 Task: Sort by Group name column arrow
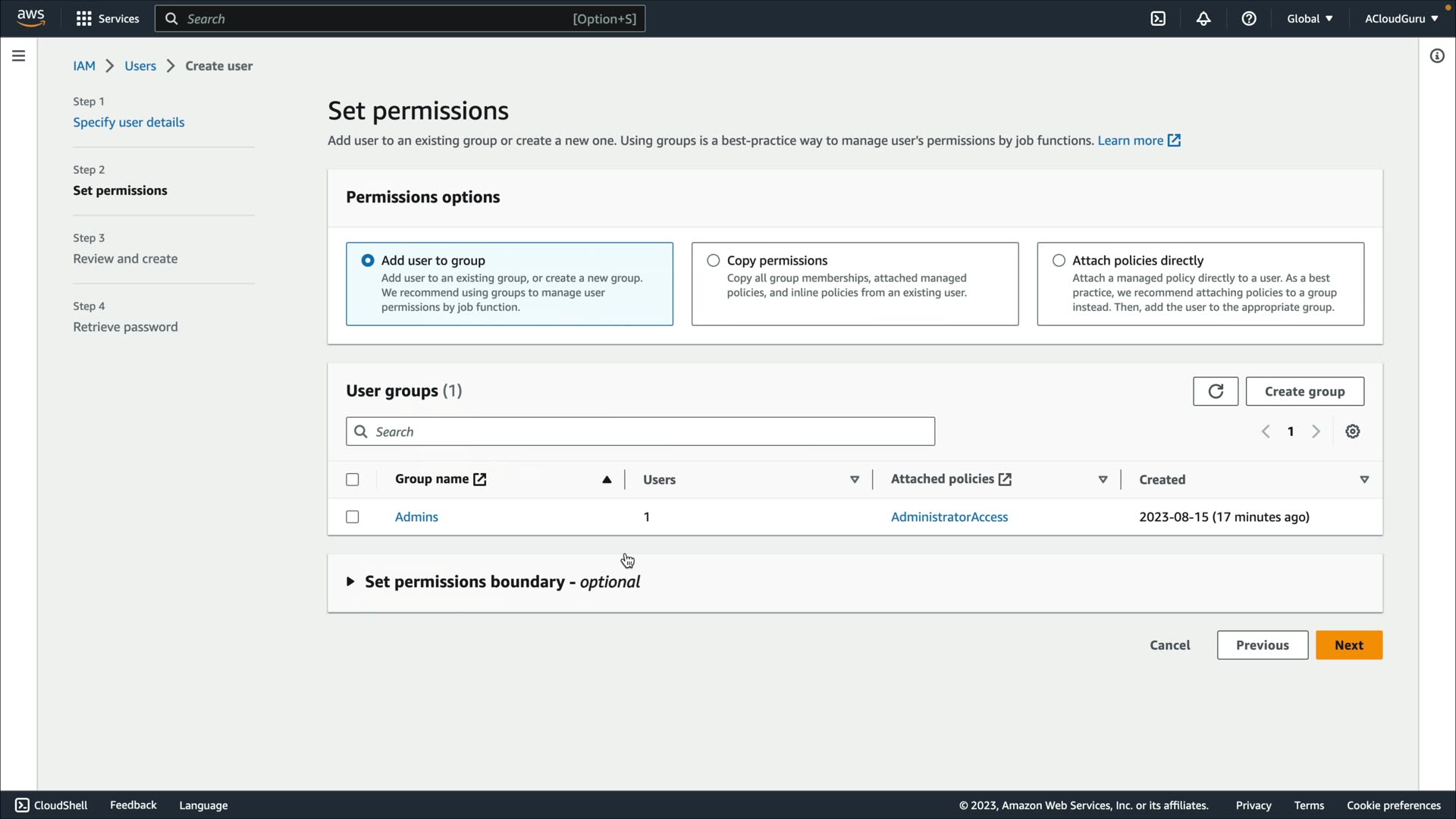[x=607, y=479]
